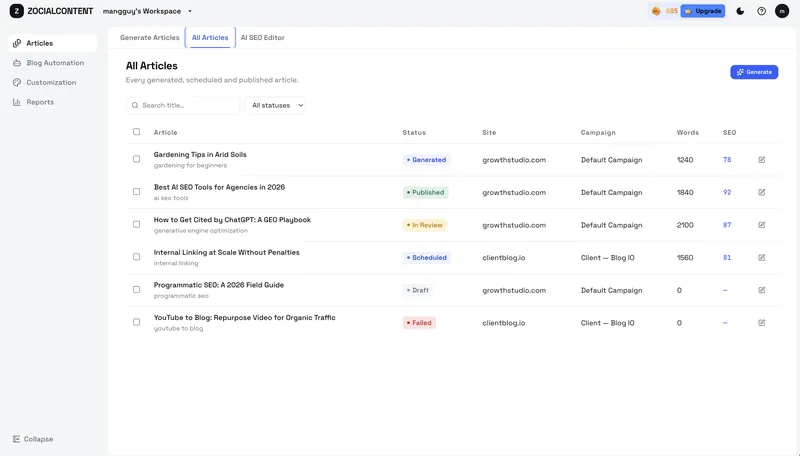Image resolution: width=800 pixels, height=456 pixels.
Task: Open Articles in the sidebar
Action: point(53,43)
